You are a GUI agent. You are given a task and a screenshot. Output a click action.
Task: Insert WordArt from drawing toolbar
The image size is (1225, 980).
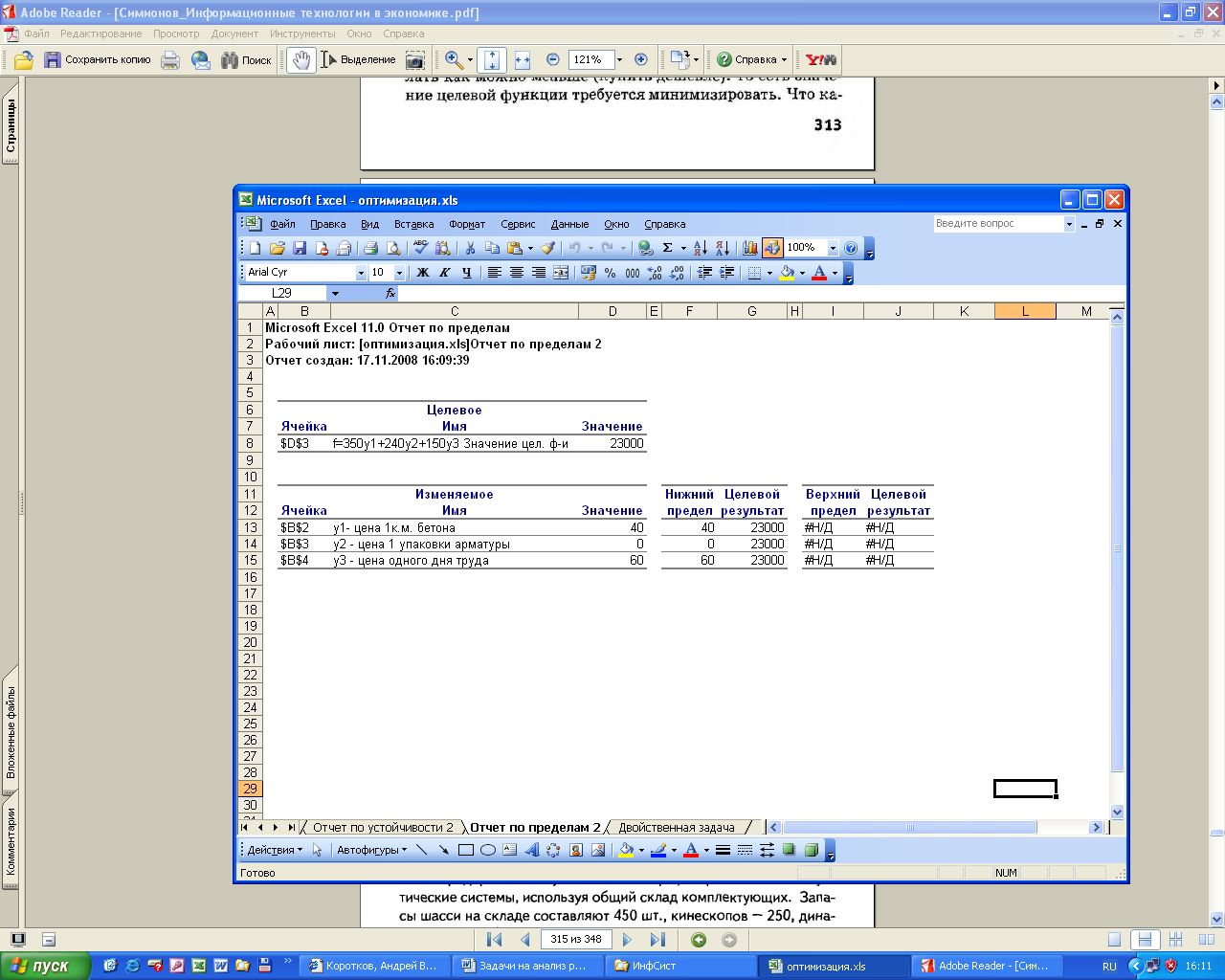click(531, 850)
